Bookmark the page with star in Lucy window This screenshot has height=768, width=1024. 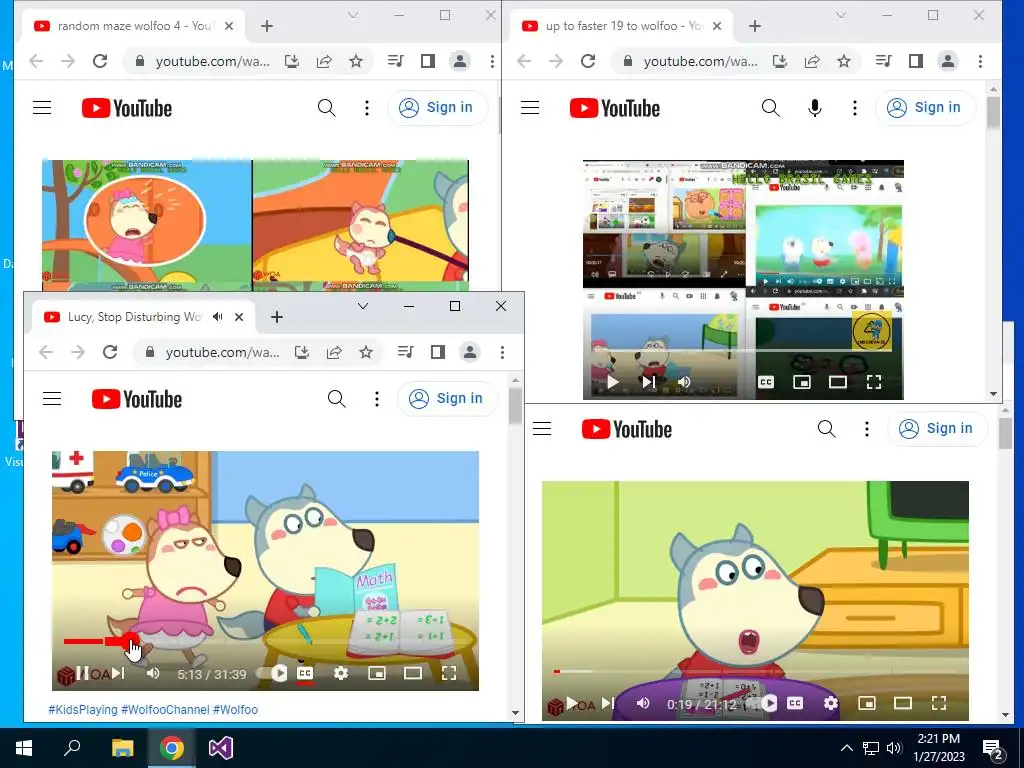click(x=366, y=352)
